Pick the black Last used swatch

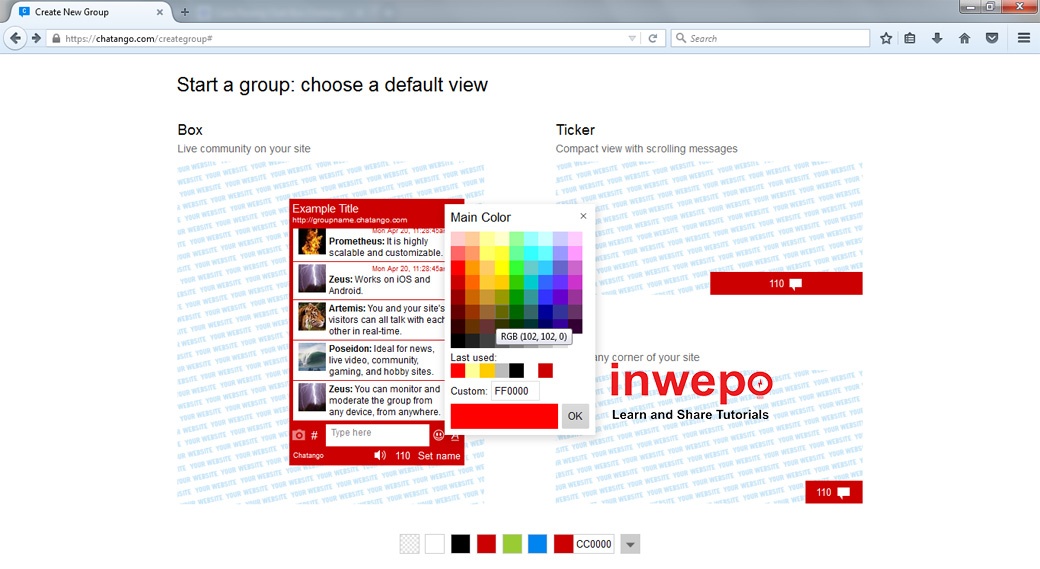(x=516, y=371)
